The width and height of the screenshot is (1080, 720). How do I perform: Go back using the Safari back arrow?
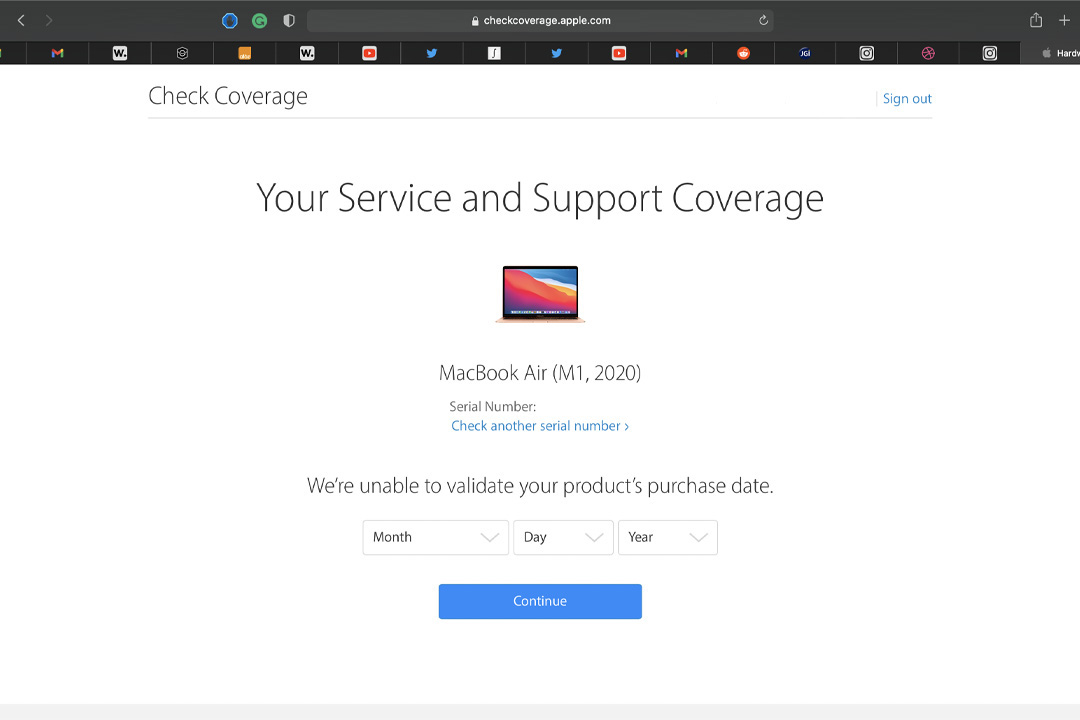pos(21,21)
